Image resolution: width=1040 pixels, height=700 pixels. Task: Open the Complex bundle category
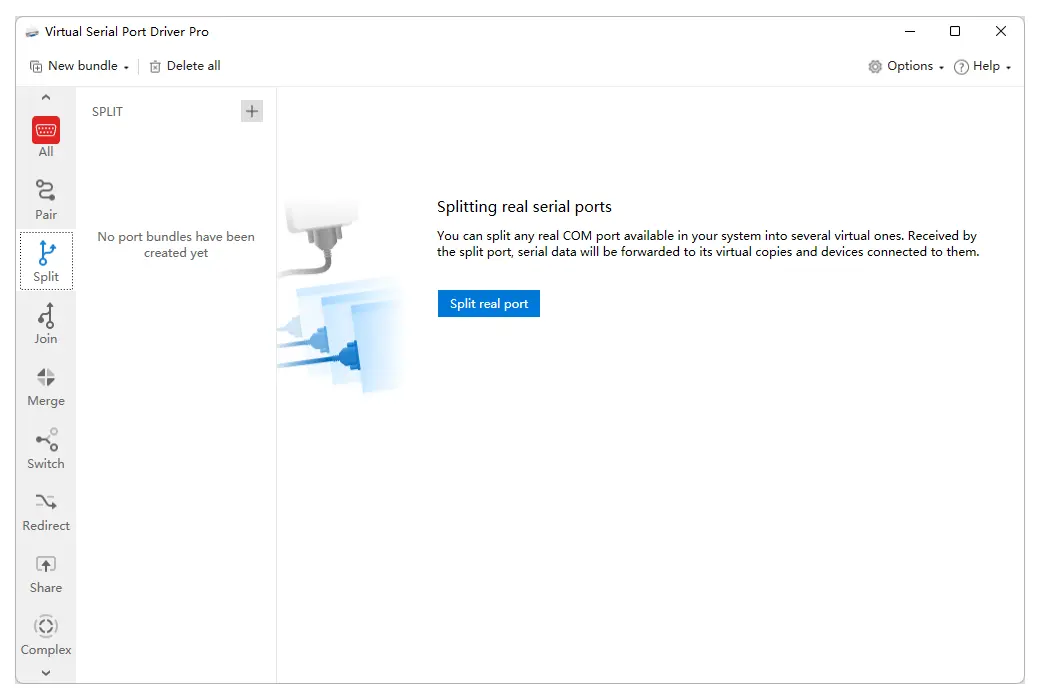46,636
